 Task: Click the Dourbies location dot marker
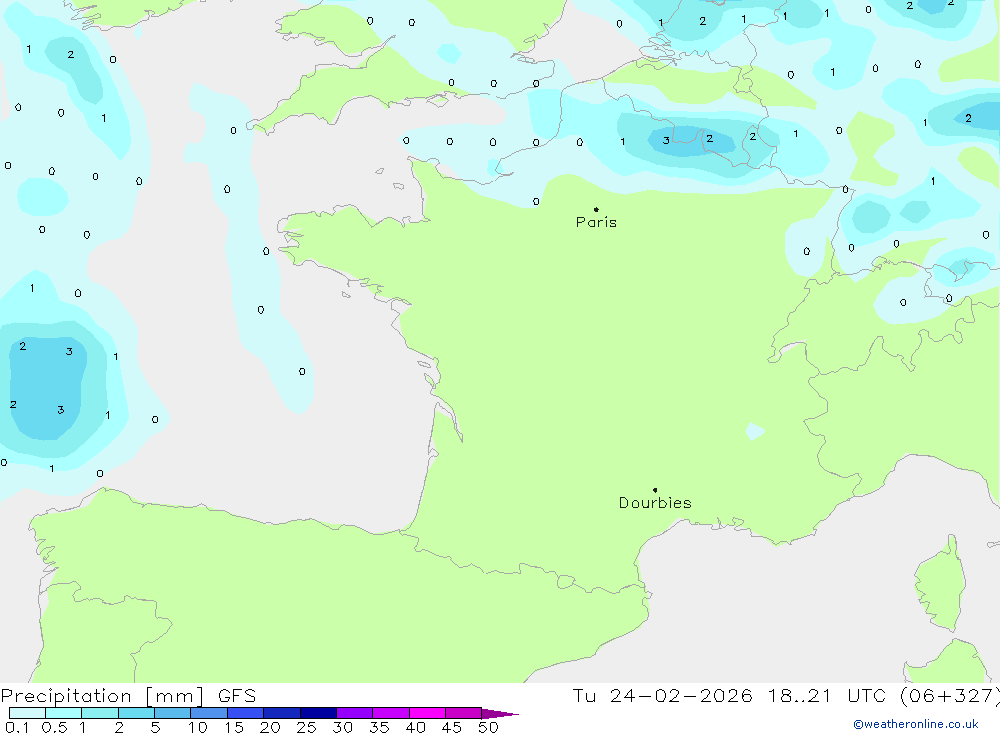click(655, 490)
